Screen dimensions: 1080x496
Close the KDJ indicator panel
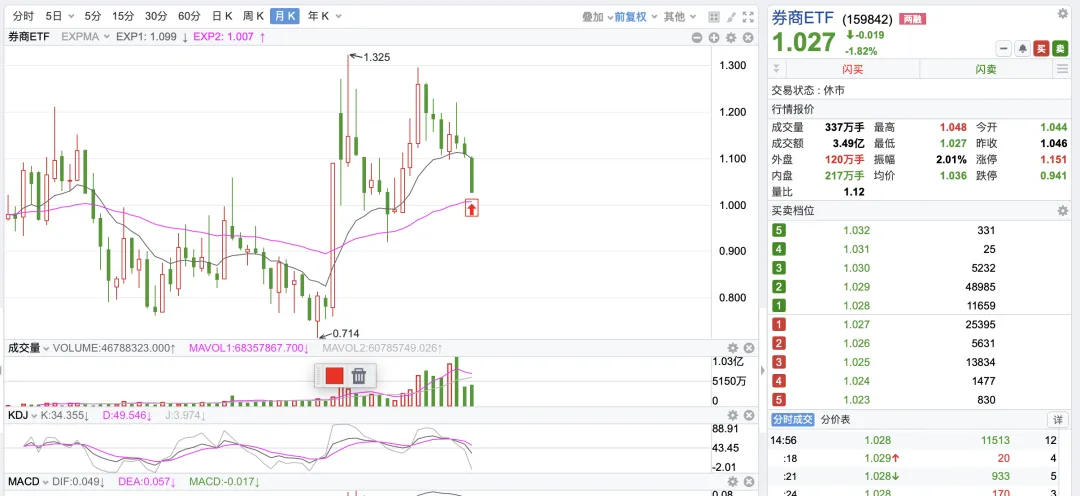point(749,415)
